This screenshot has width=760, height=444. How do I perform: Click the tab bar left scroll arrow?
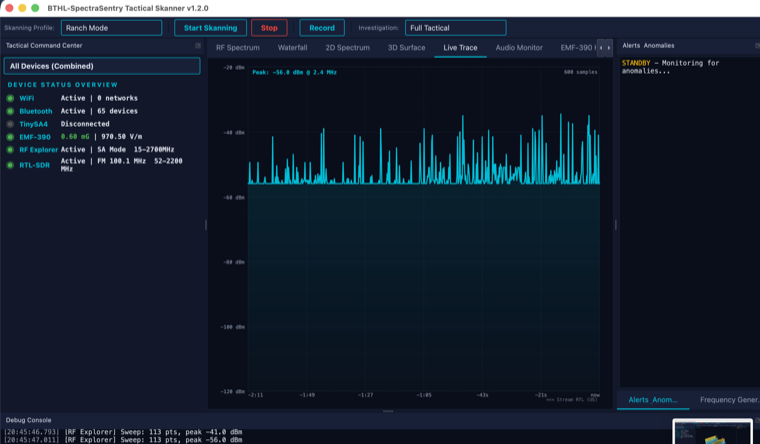(601, 48)
